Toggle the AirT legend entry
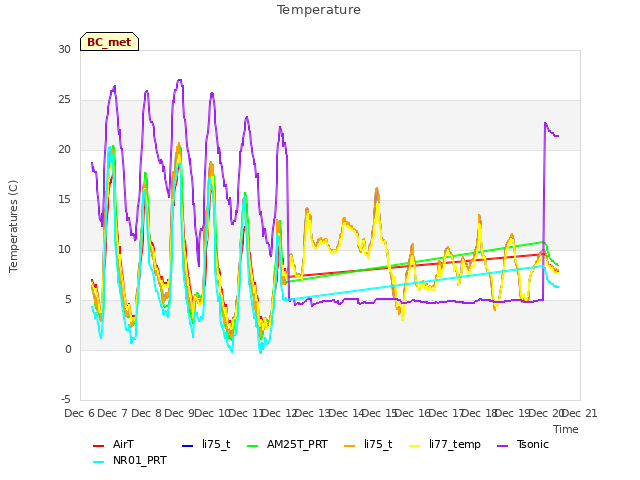 [113, 444]
